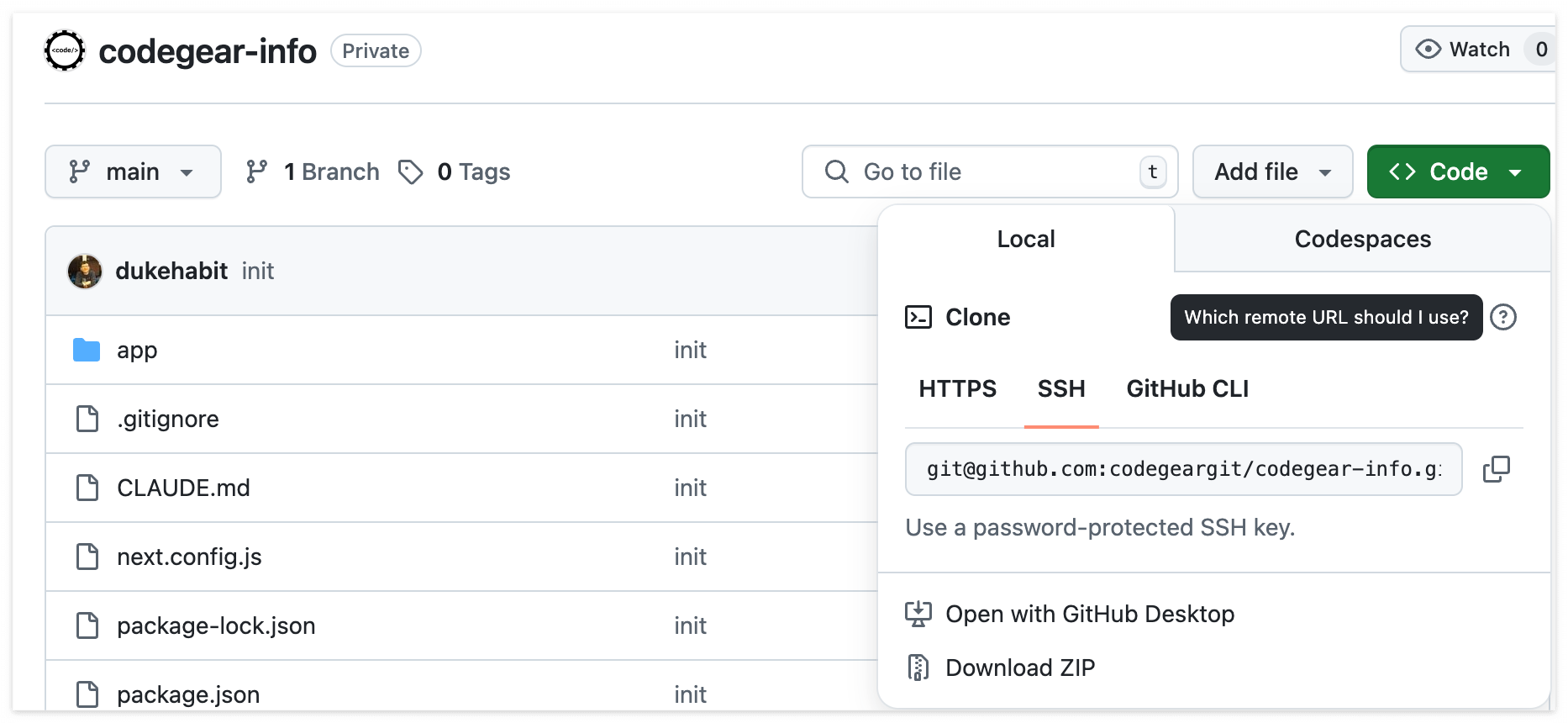The width and height of the screenshot is (1568, 723).
Task: Click the file icon of .gitignore
Action: tap(87, 419)
